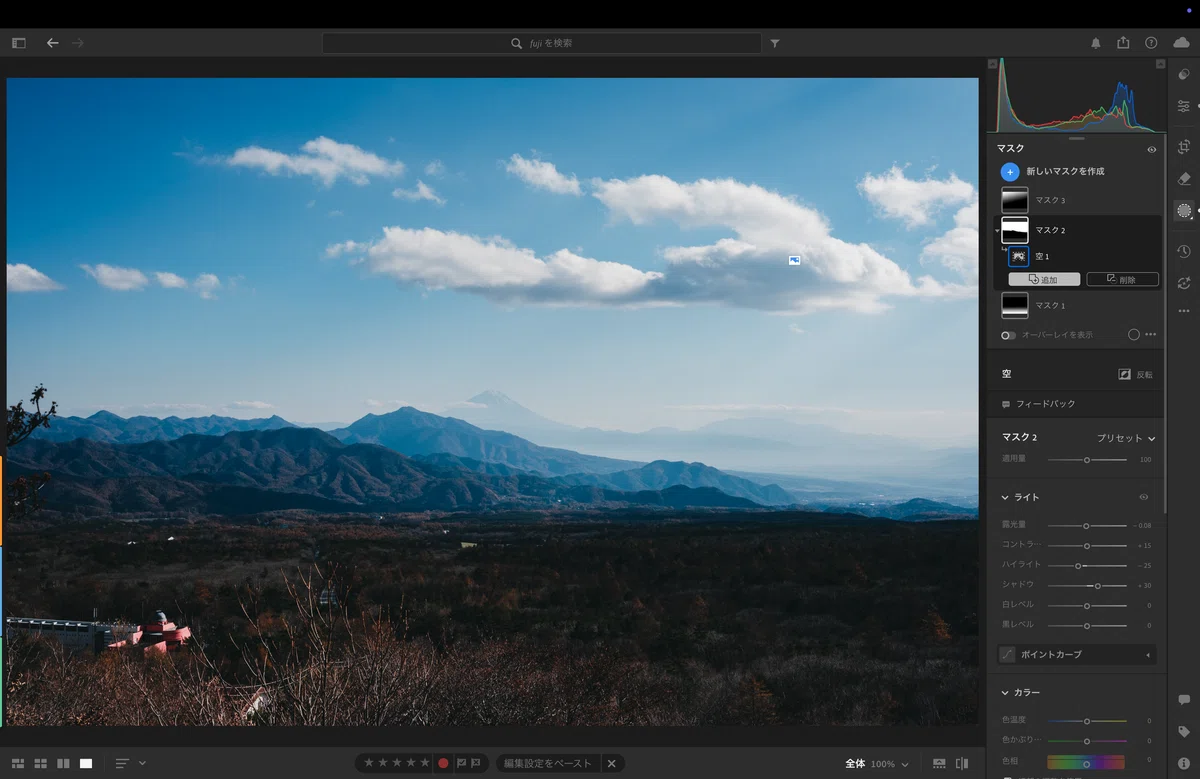Select the マスク 3 thumbnail
This screenshot has width=1200, height=779.
point(1015,200)
